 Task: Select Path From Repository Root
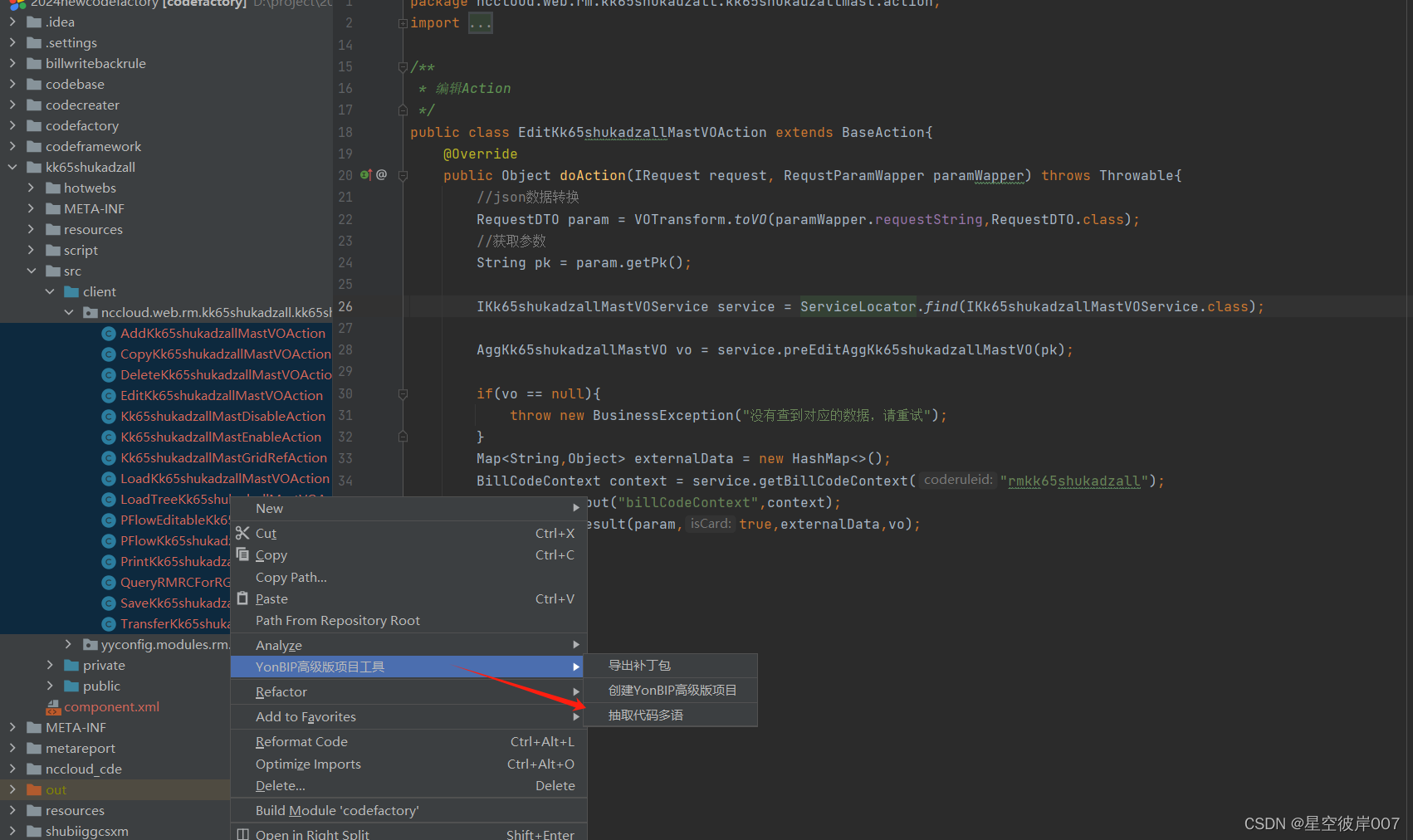coord(408,620)
